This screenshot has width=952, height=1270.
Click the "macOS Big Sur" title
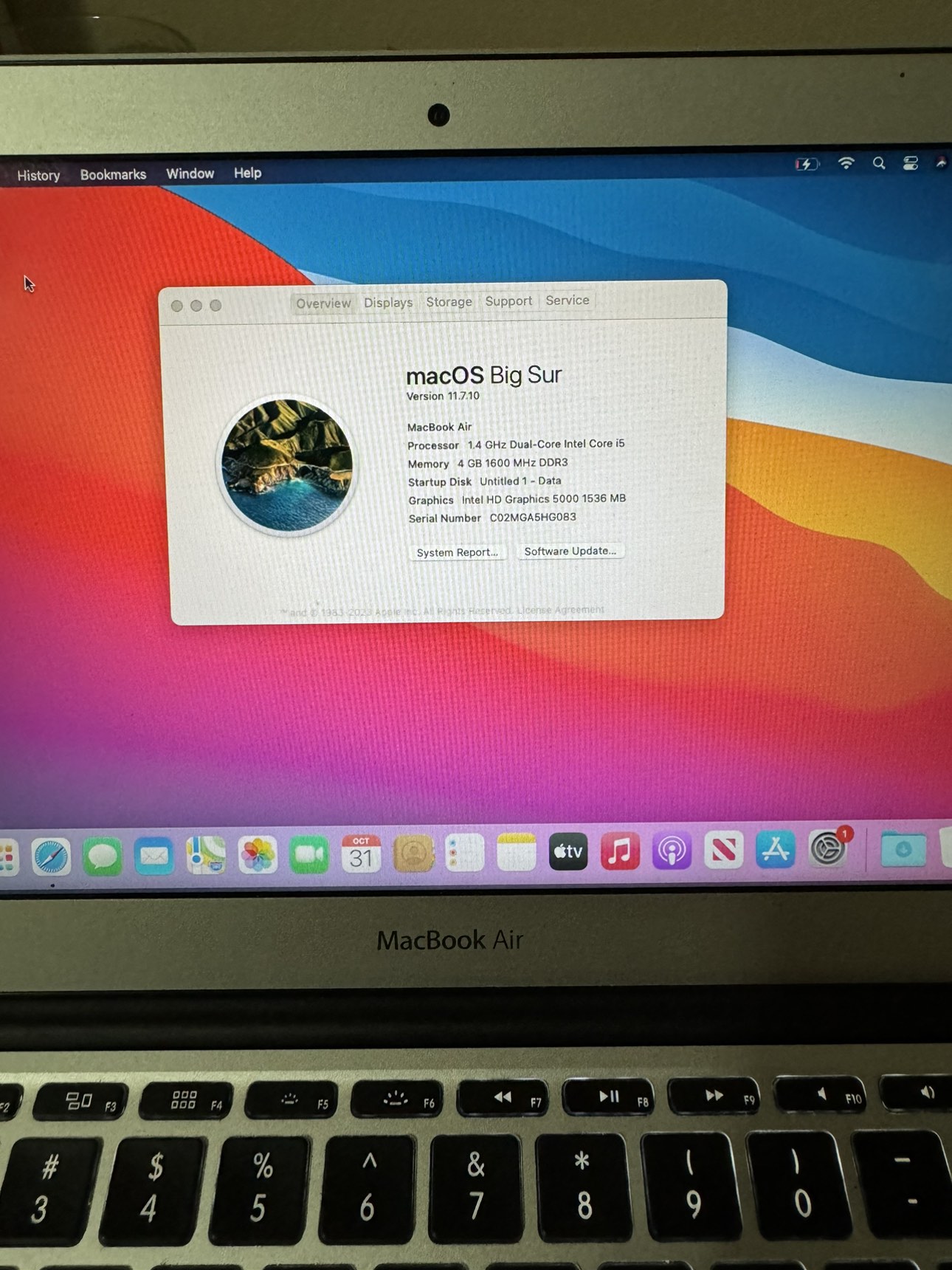tap(484, 375)
